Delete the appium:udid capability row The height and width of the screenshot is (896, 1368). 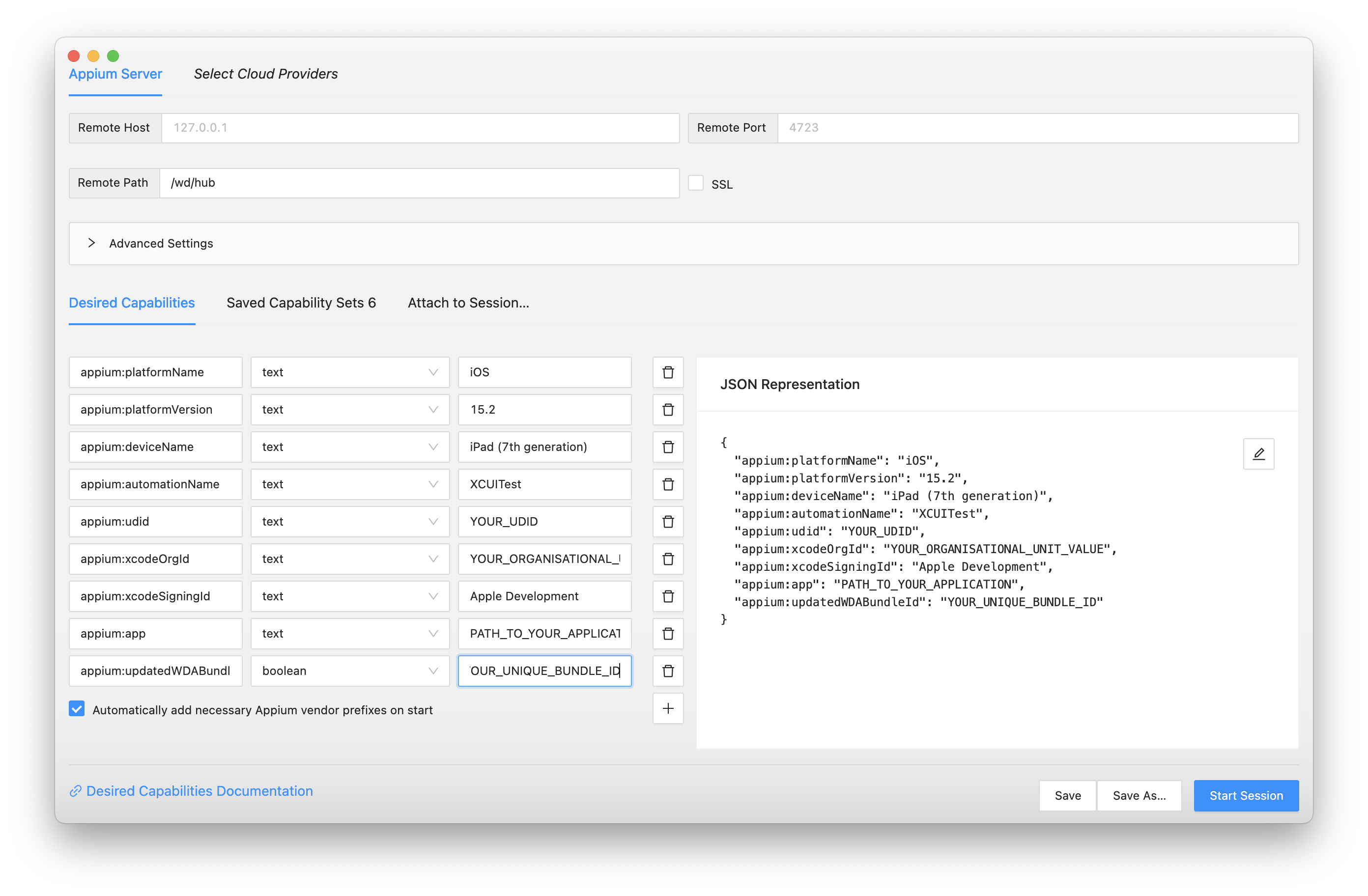(667, 521)
